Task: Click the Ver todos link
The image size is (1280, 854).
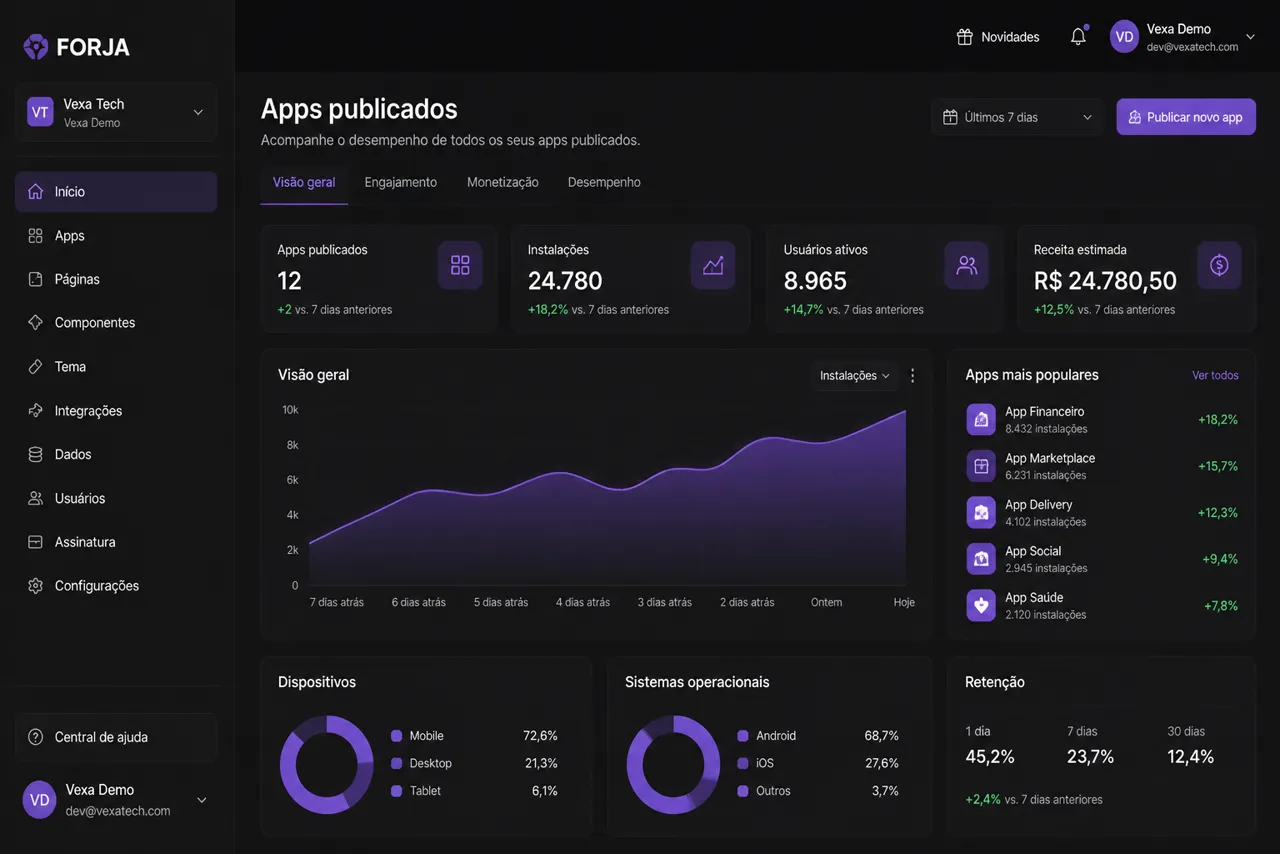Action: [1215, 376]
